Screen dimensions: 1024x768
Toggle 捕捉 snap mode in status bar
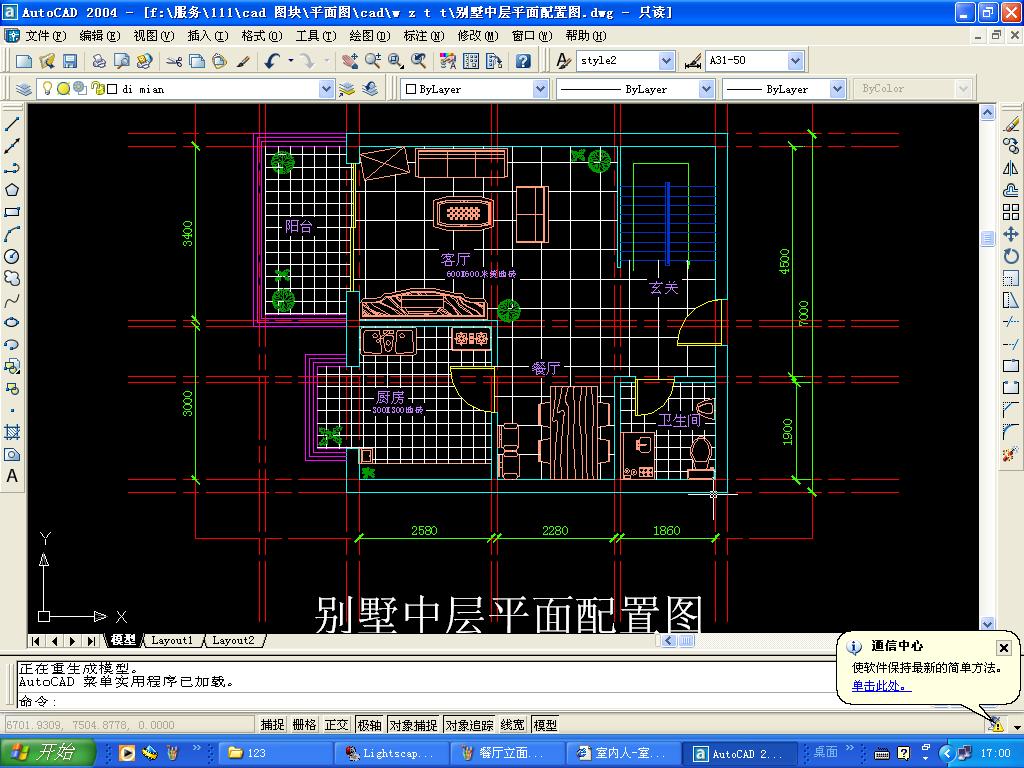click(x=272, y=725)
